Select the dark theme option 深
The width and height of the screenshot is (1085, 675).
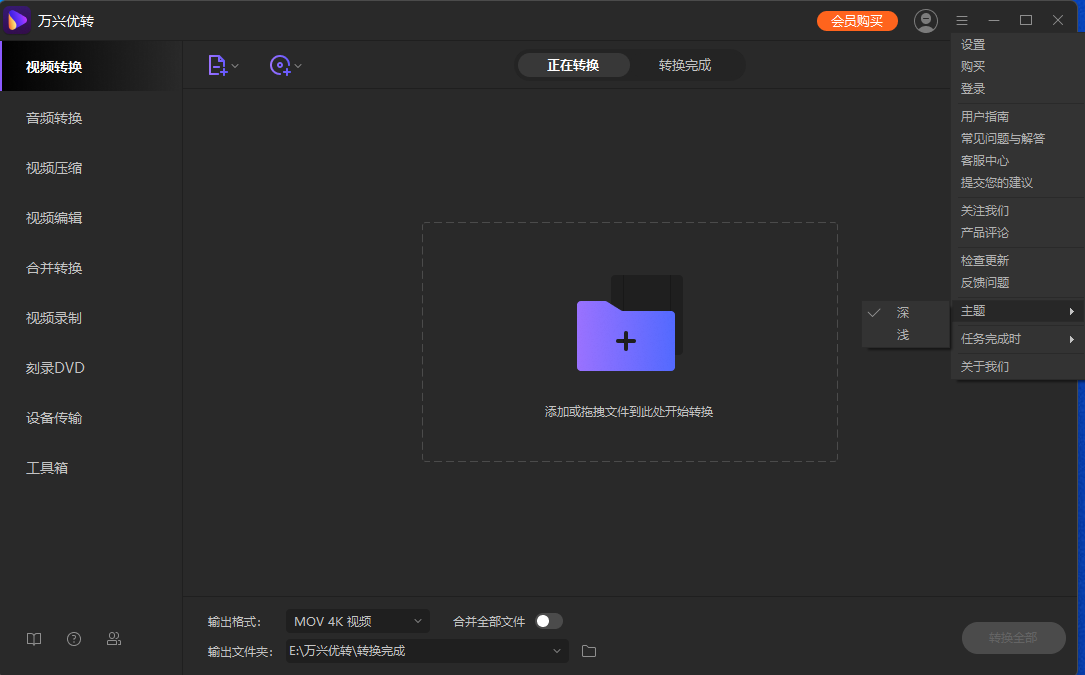[903, 313]
